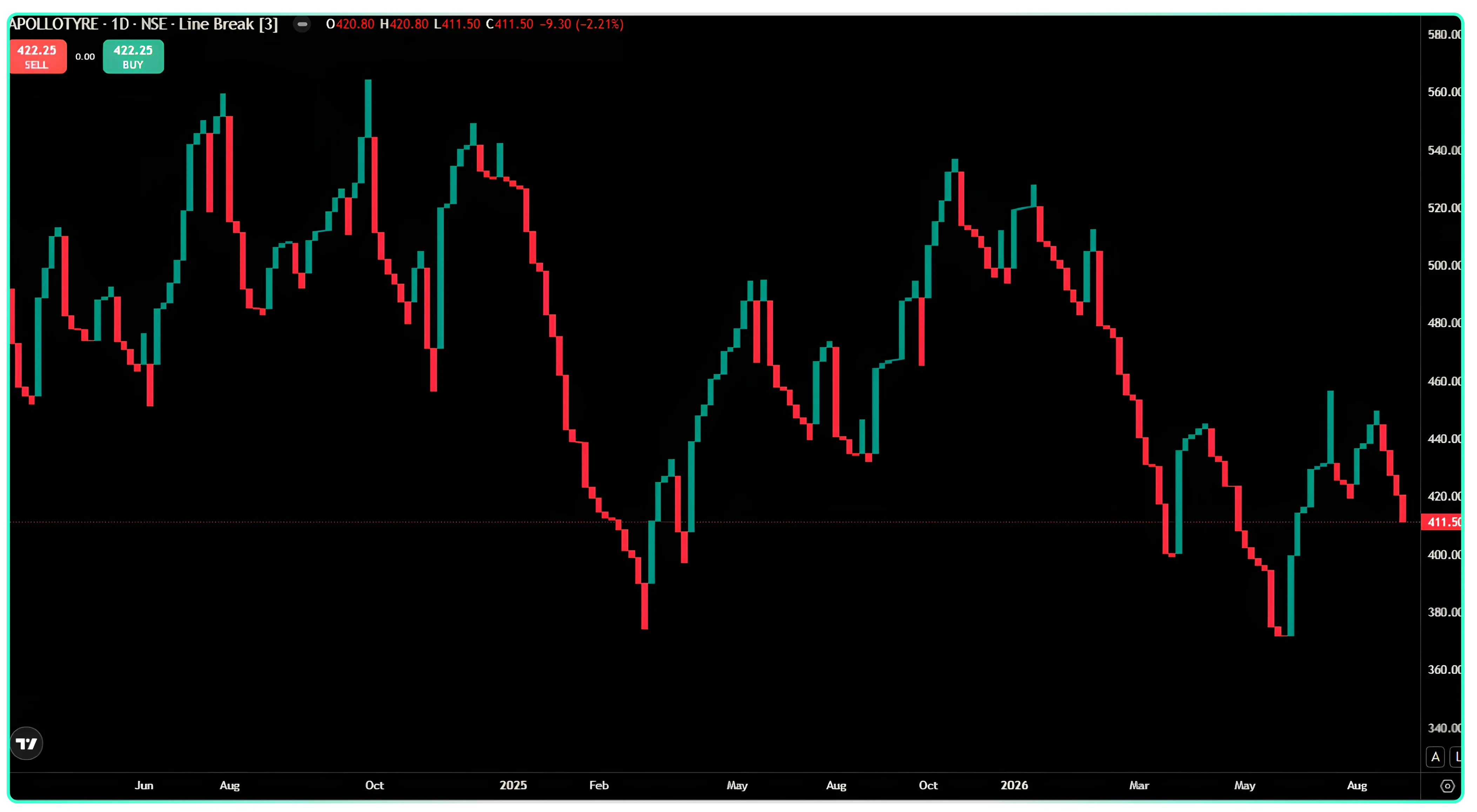
Task: Click the red 422.25 SELL button
Action: (x=38, y=57)
